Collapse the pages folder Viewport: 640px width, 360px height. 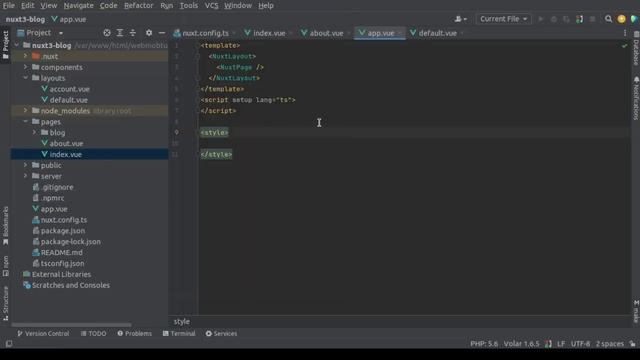pyautogui.click(x=25, y=121)
